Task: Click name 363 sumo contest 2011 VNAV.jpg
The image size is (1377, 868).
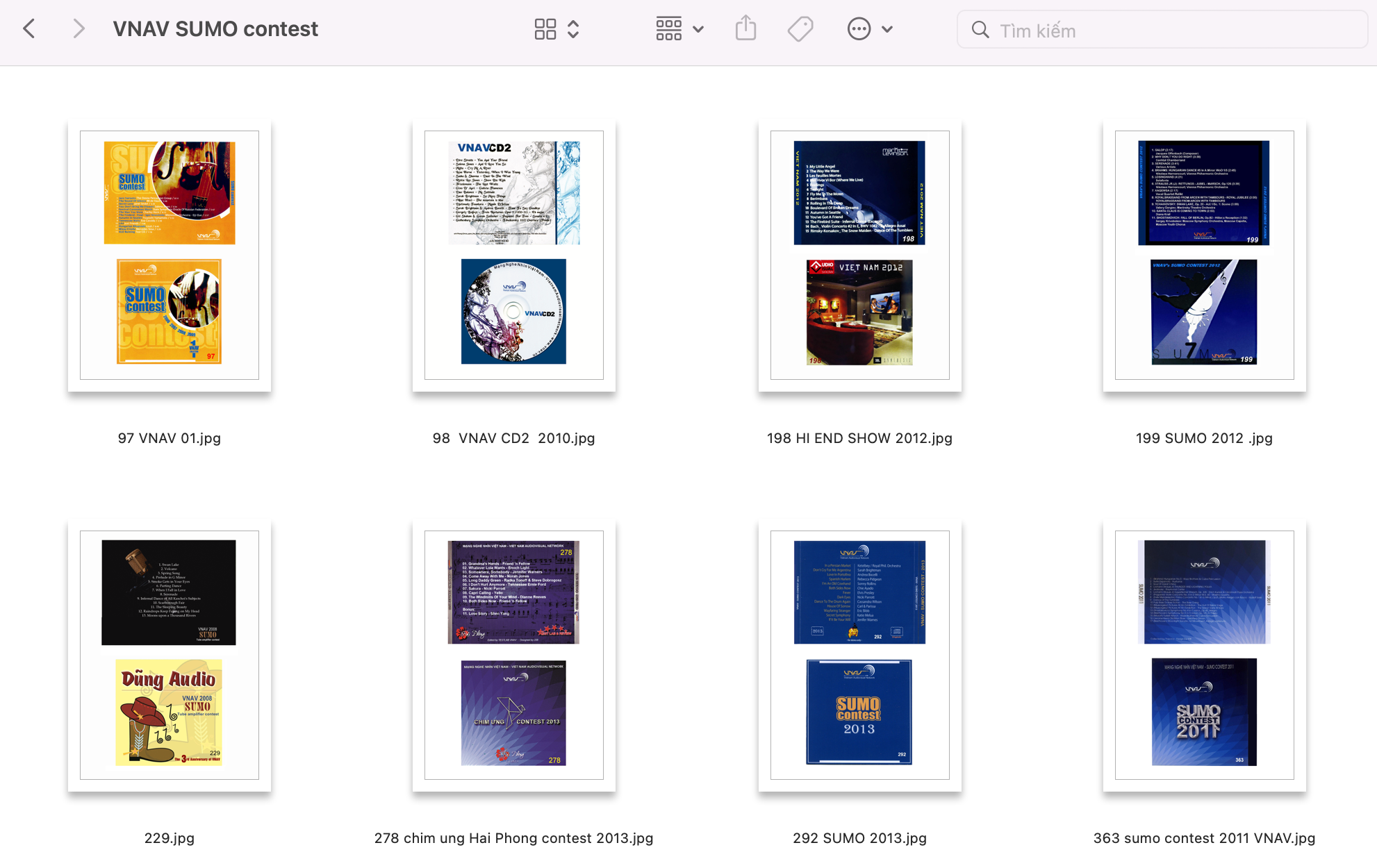Action: [1205, 838]
